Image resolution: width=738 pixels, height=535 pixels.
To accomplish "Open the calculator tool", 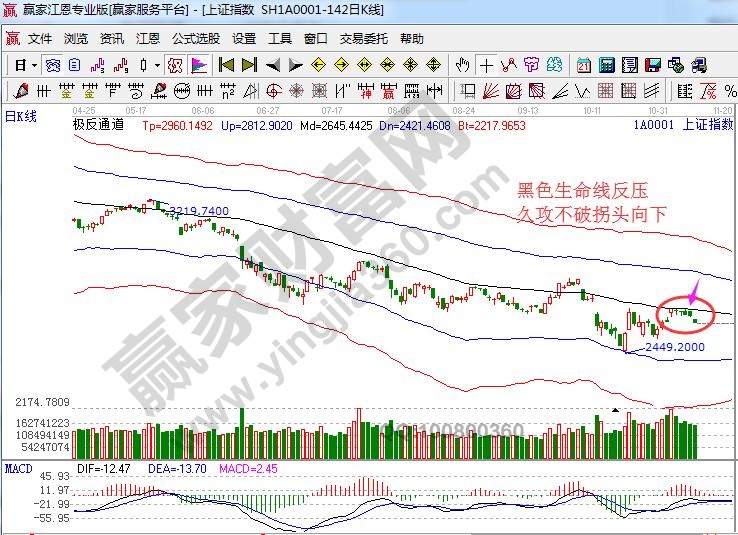I will pos(606,66).
